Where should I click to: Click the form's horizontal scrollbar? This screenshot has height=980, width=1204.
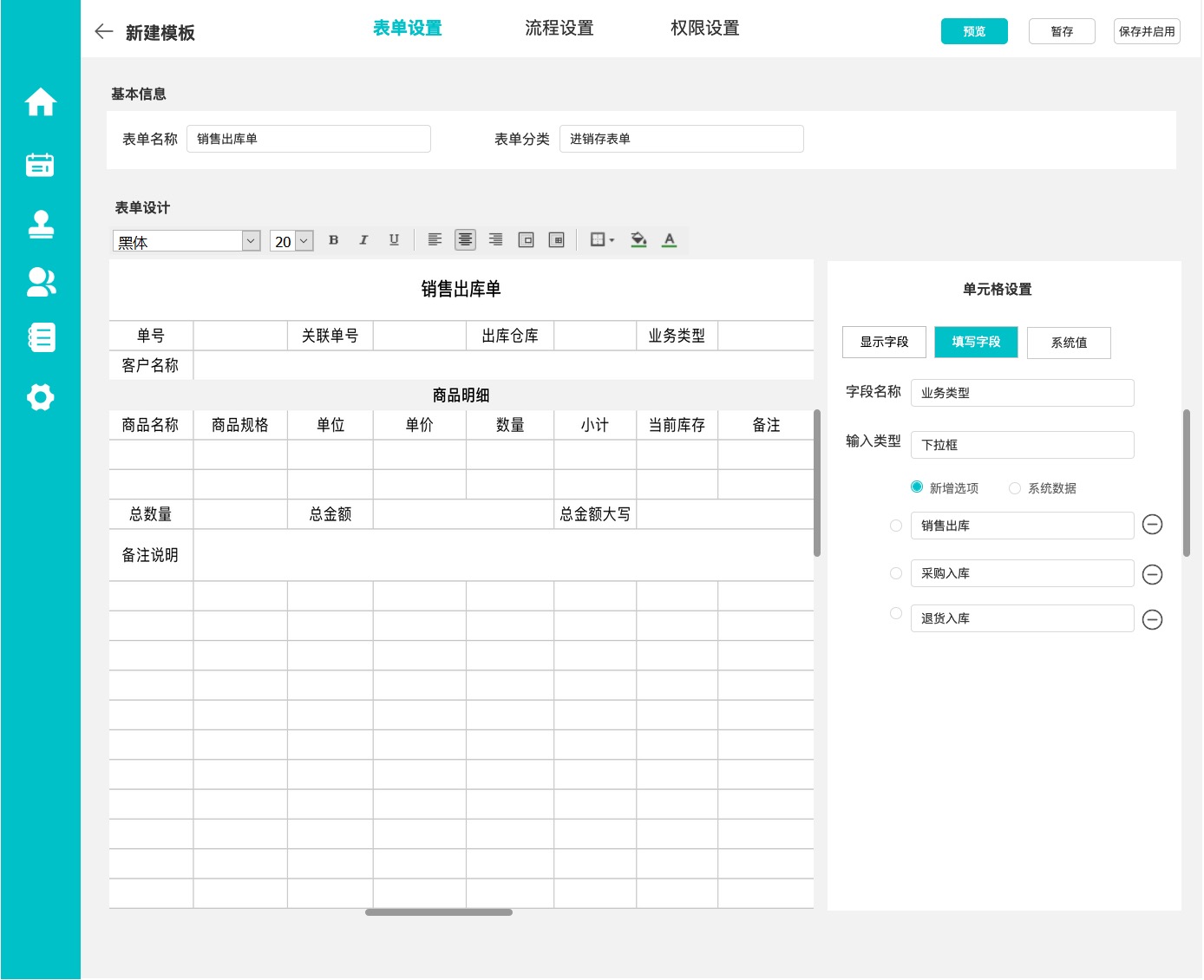pos(439,912)
